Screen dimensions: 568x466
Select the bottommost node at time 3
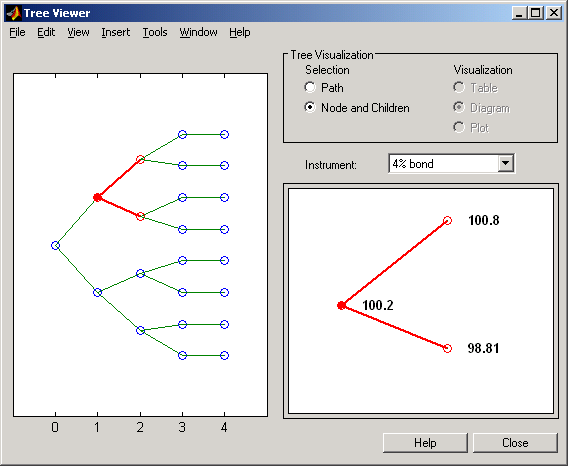(x=183, y=355)
